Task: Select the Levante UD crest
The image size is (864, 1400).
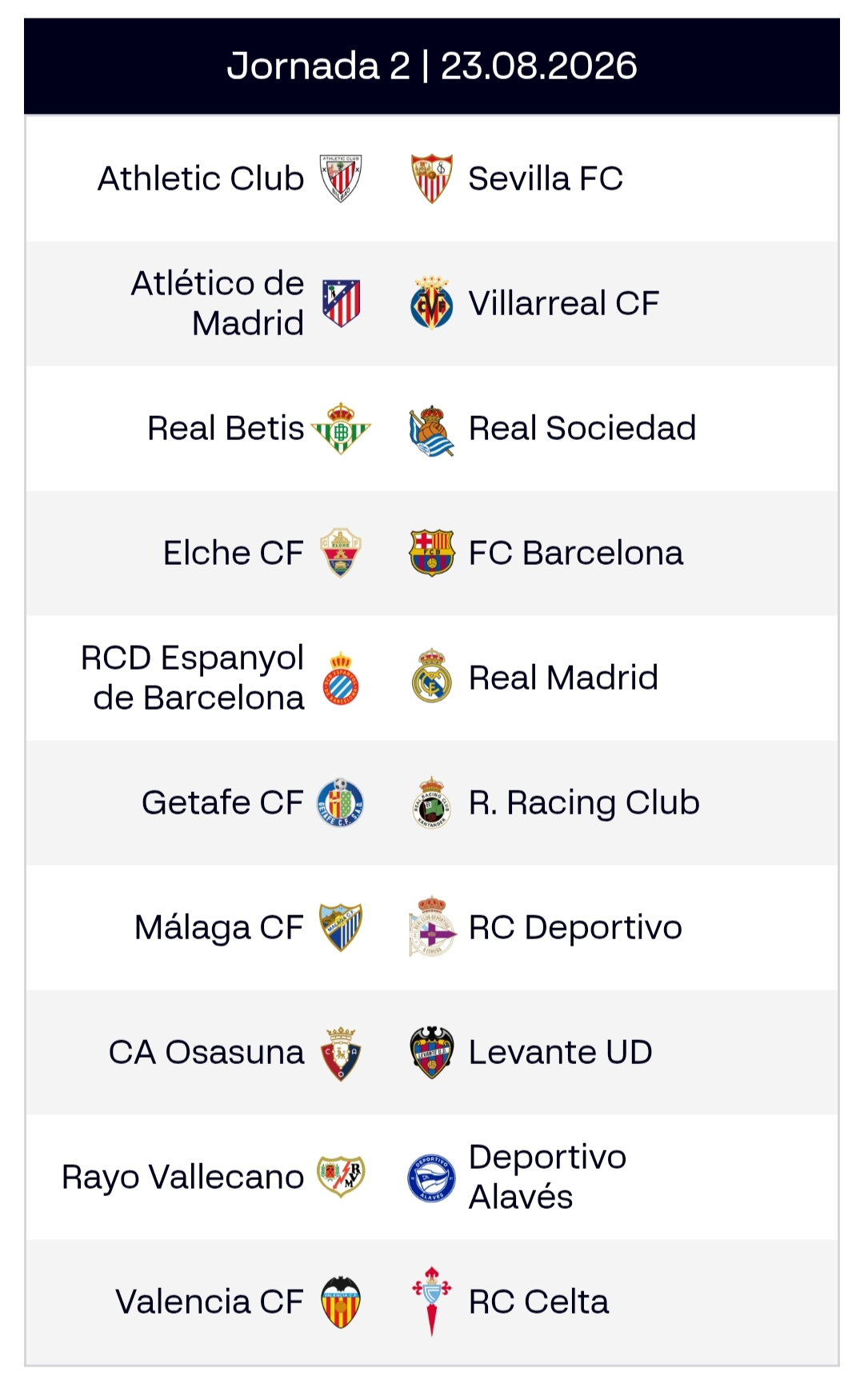Action: tap(432, 1052)
